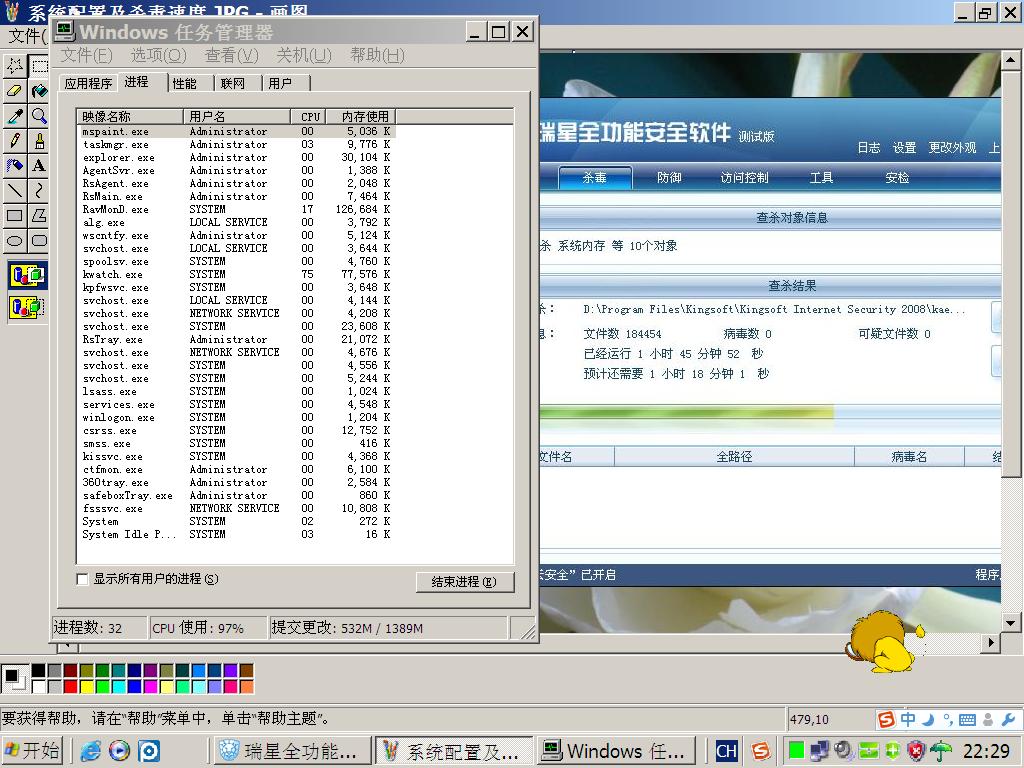The width and height of the screenshot is (1024, 768).
Task: Open the 文件 menu in Task Manager
Action: coord(86,56)
